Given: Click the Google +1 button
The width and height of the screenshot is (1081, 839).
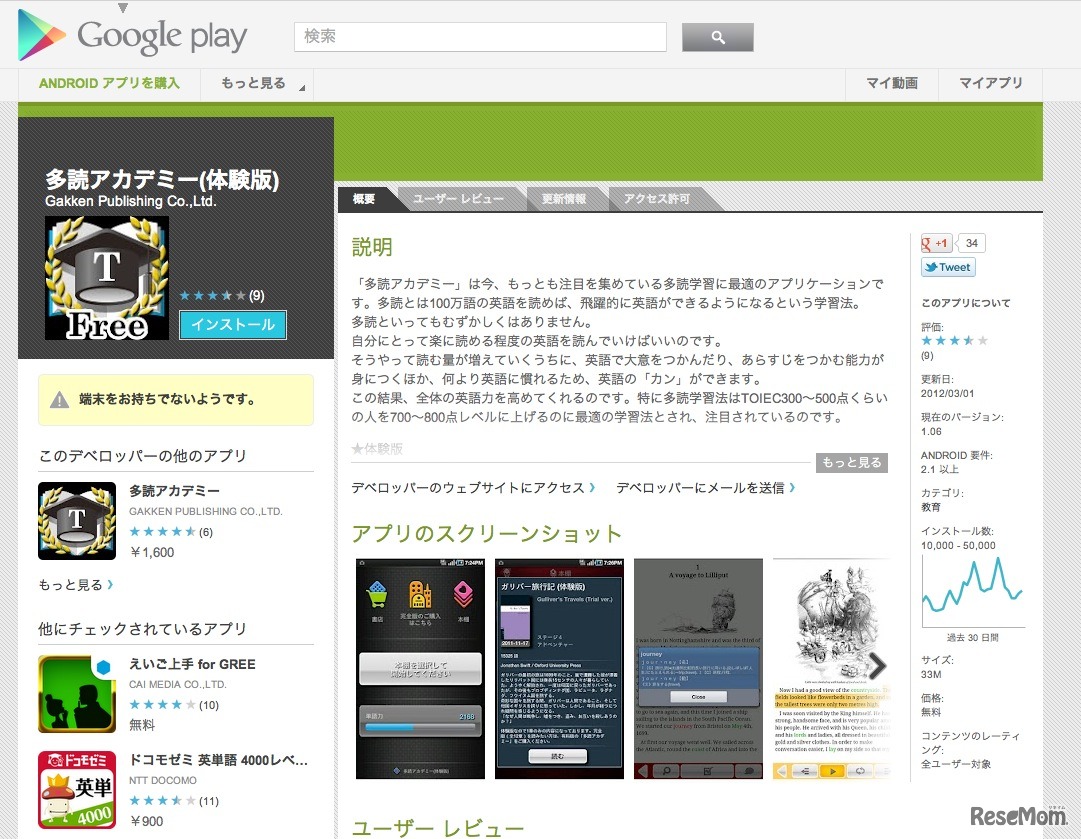Looking at the screenshot, I should coord(937,243).
